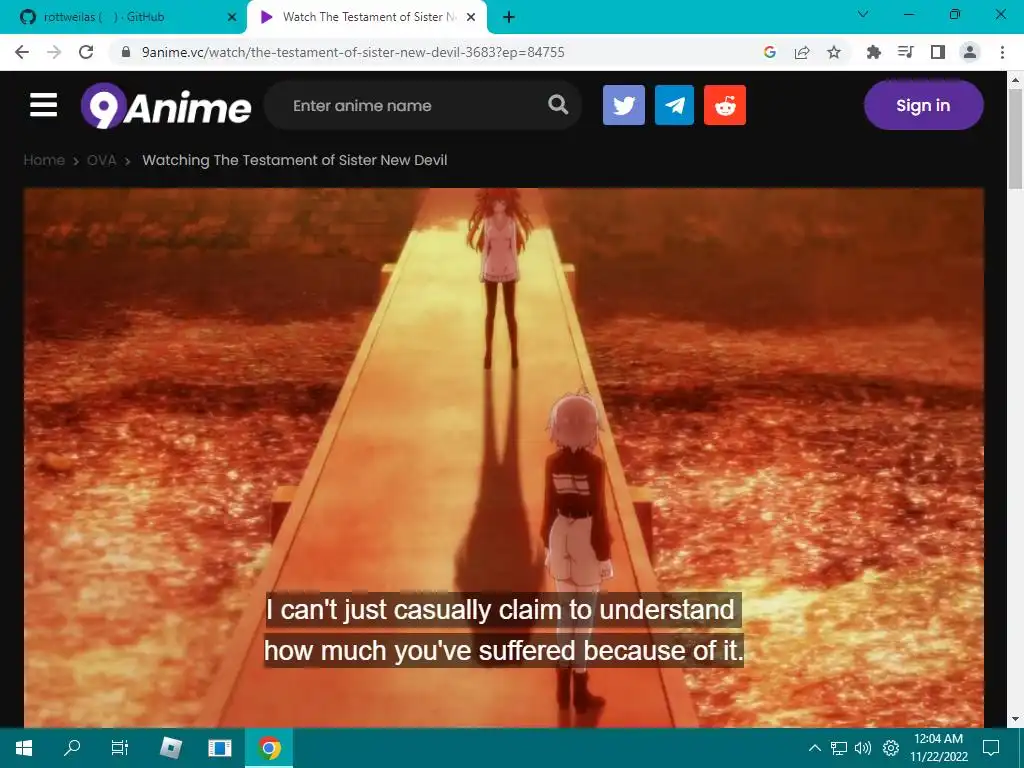
Task: Bookmark this page with star icon
Action: point(834,52)
